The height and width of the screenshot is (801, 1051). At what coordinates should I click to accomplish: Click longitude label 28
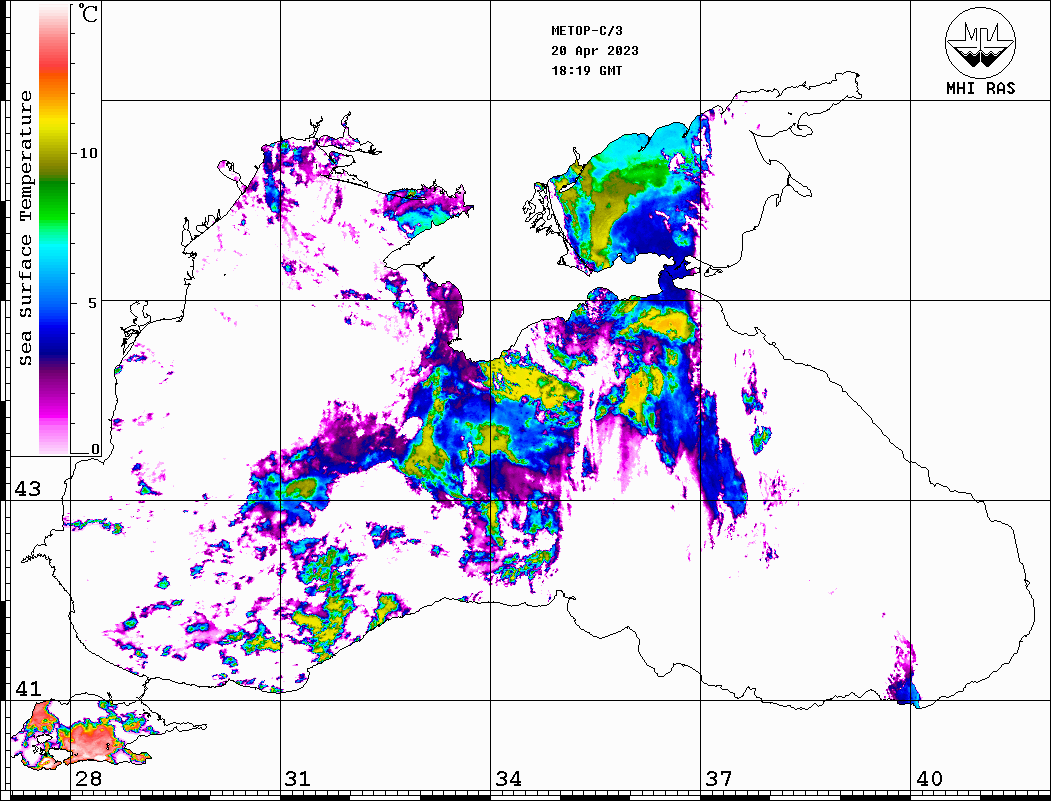pos(88,779)
